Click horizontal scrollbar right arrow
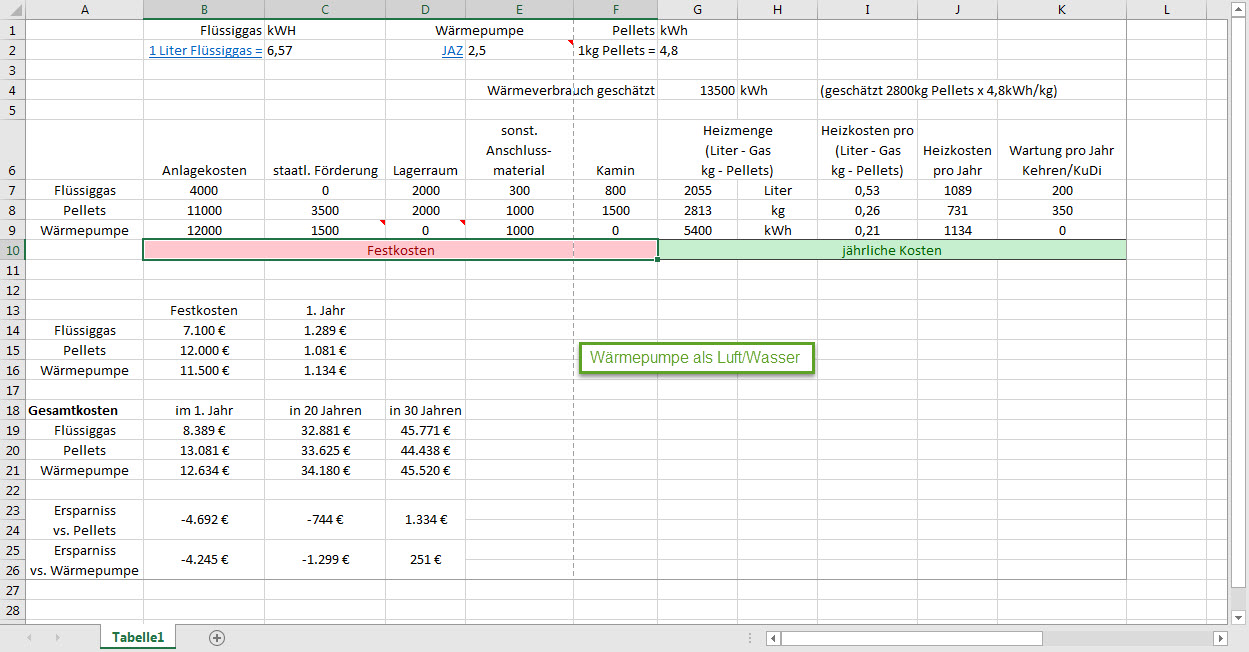The image size is (1249, 652). point(1220,637)
